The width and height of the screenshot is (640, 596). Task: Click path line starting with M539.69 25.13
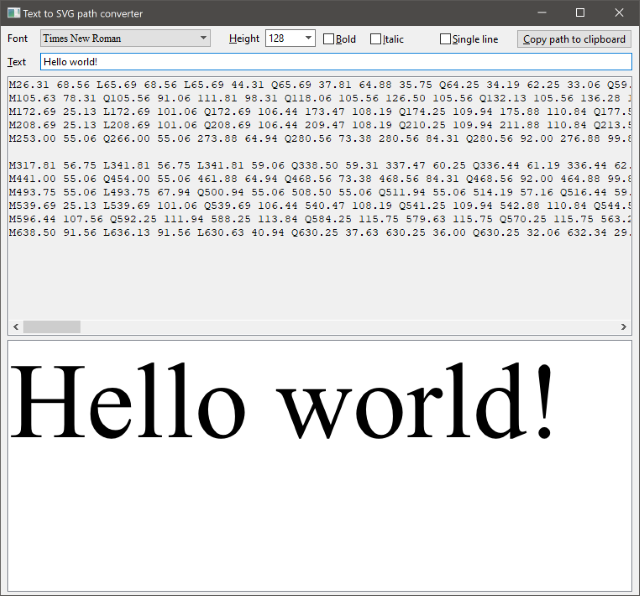coord(320,205)
